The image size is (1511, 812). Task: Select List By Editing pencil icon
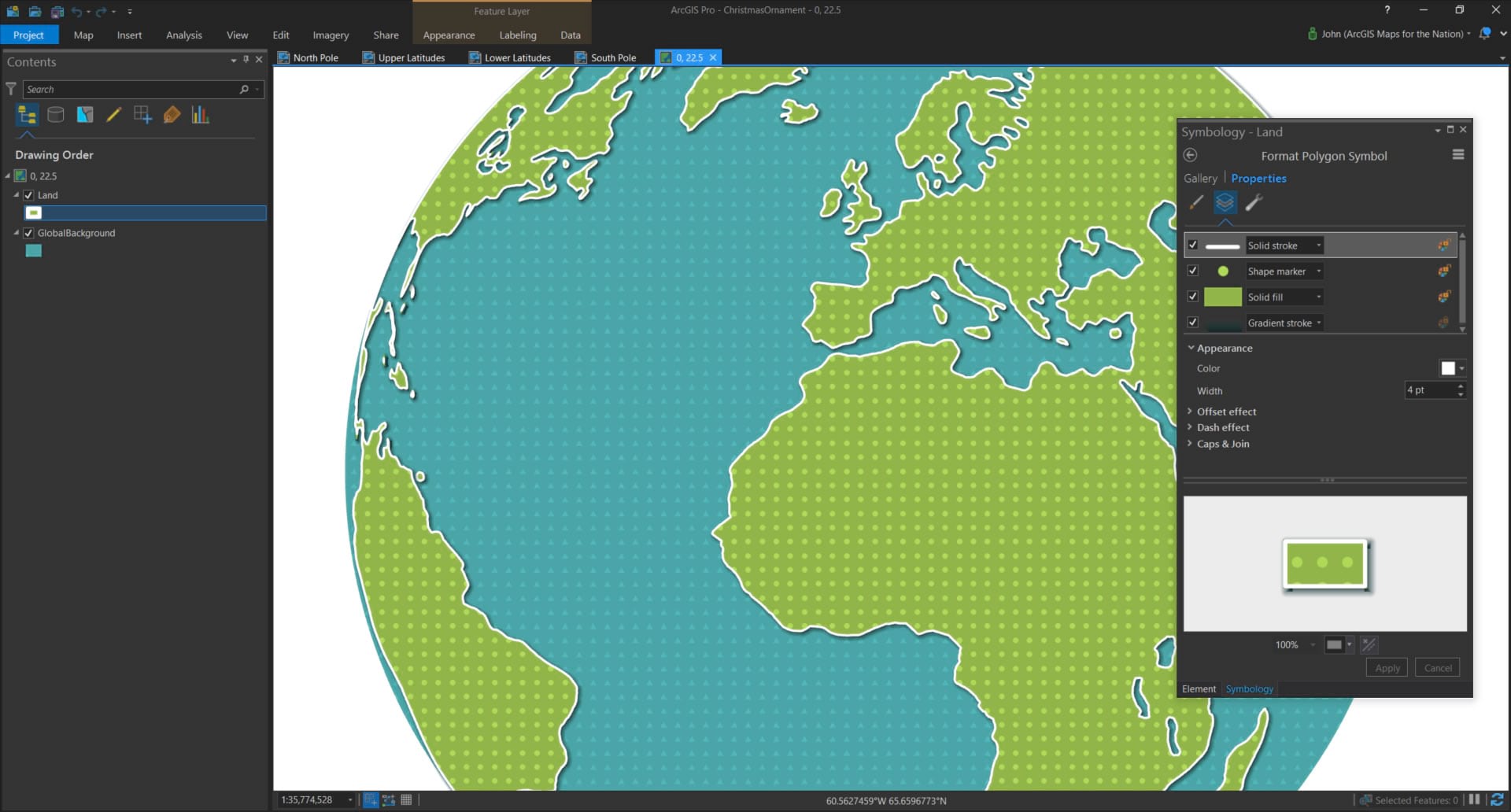pos(113,115)
